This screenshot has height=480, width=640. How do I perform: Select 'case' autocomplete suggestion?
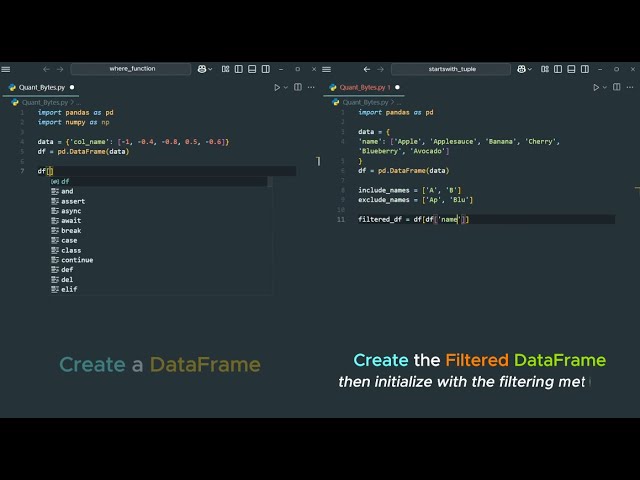pos(159,240)
